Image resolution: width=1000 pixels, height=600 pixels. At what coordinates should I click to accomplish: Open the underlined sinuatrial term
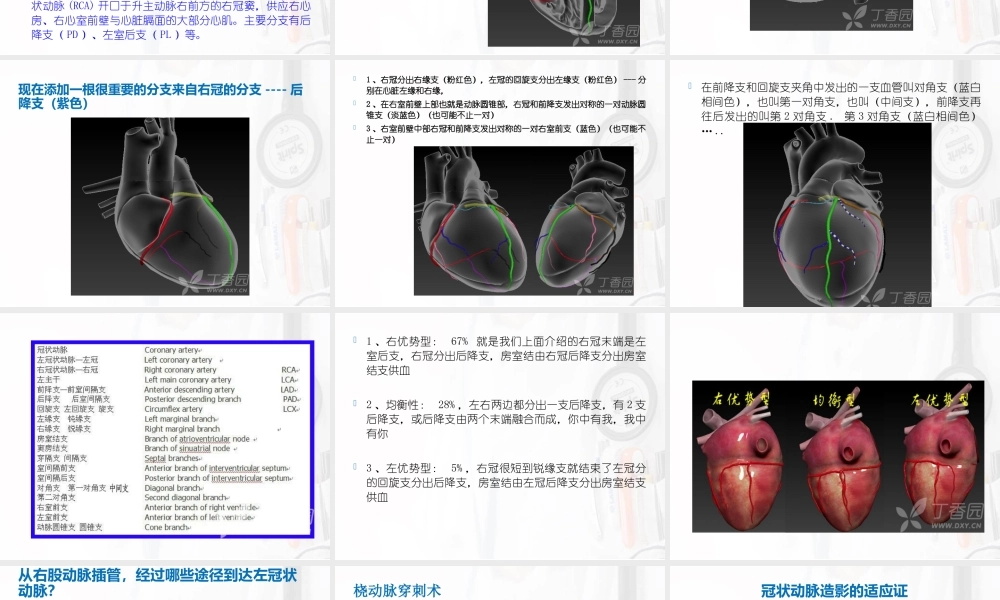[193, 448]
